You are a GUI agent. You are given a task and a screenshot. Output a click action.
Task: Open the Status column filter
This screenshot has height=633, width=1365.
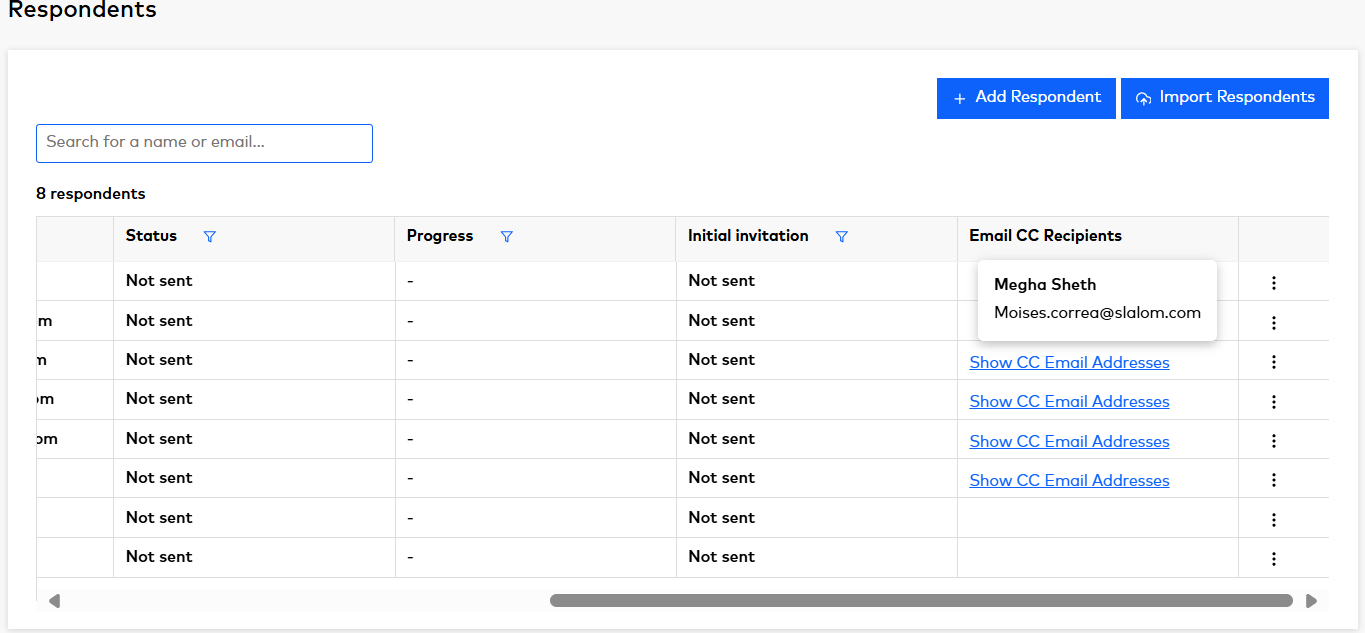[x=209, y=237]
